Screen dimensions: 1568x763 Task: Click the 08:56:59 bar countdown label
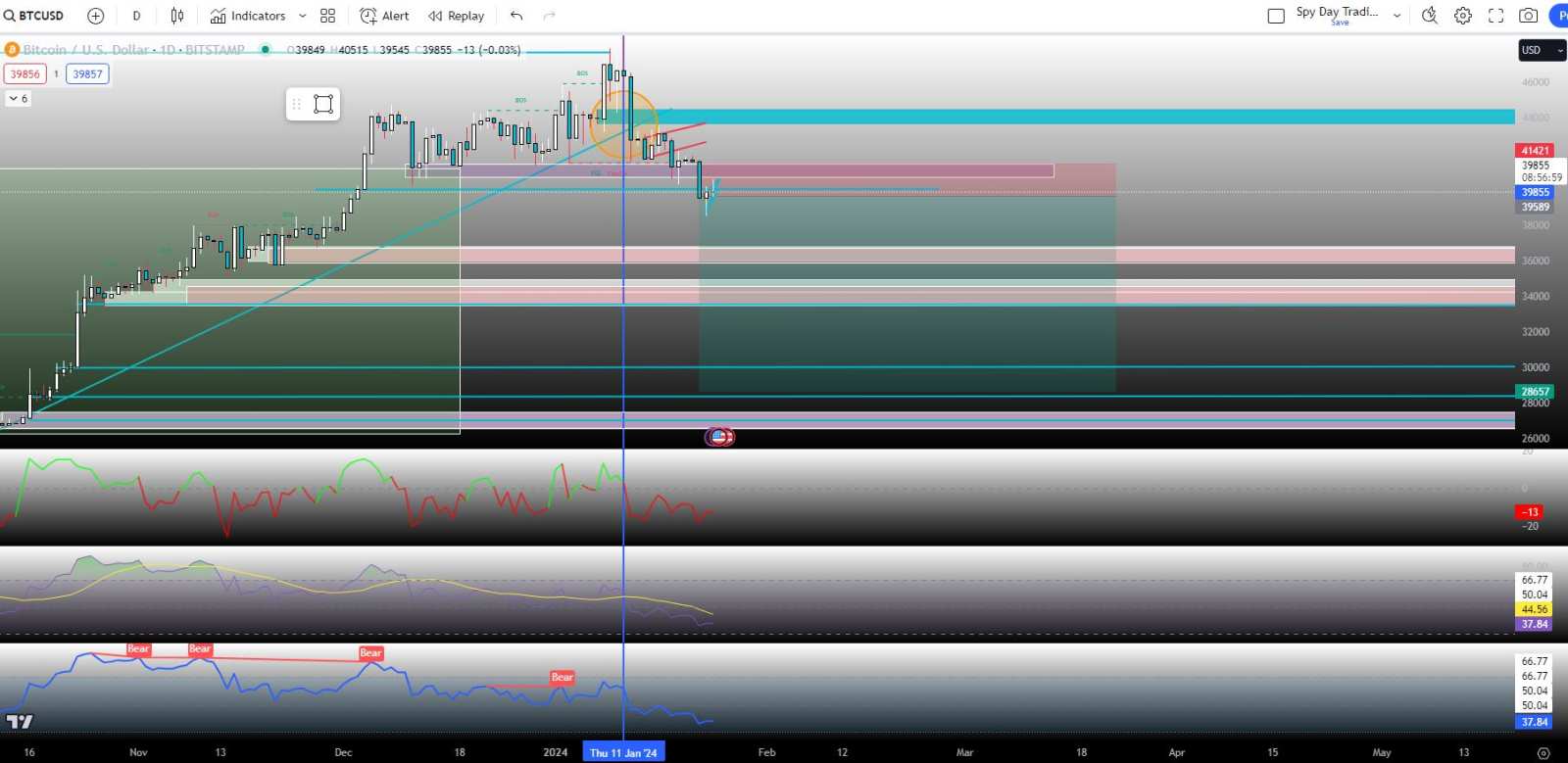point(1542,177)
